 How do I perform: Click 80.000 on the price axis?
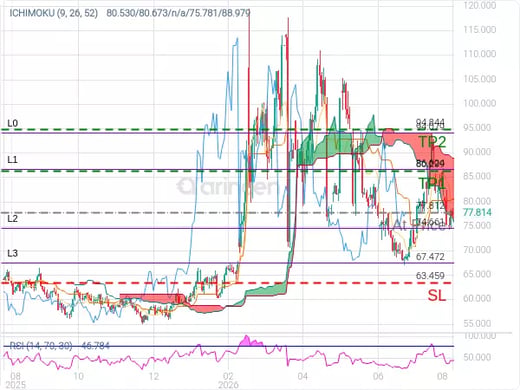pos(477,201)
